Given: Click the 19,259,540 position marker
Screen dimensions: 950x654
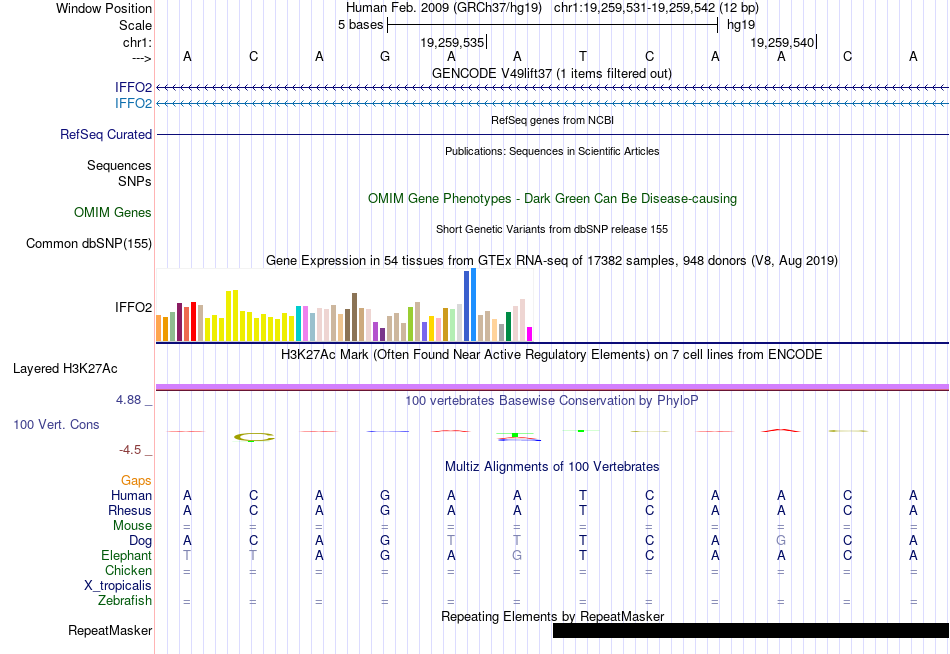Looking at the screenshot, I should [782, 42].
